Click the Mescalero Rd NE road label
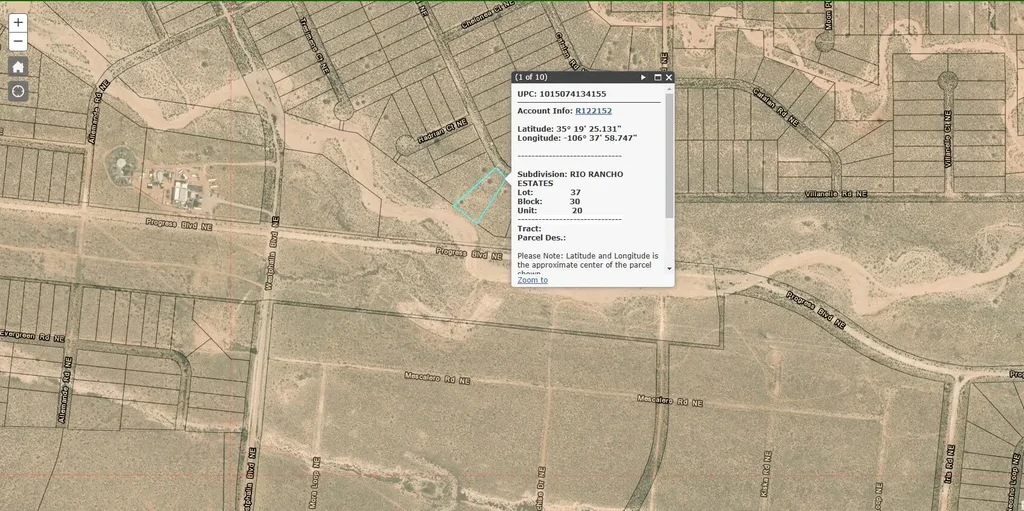1024x511 pixels. tap(436, 379)
